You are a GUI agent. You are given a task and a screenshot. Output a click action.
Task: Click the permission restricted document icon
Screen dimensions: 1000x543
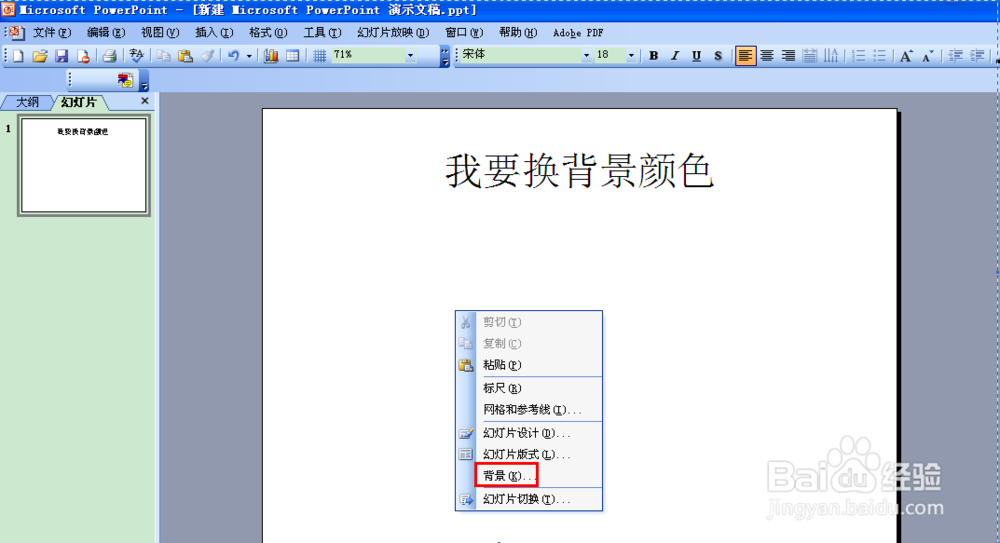tap(83, 56)
